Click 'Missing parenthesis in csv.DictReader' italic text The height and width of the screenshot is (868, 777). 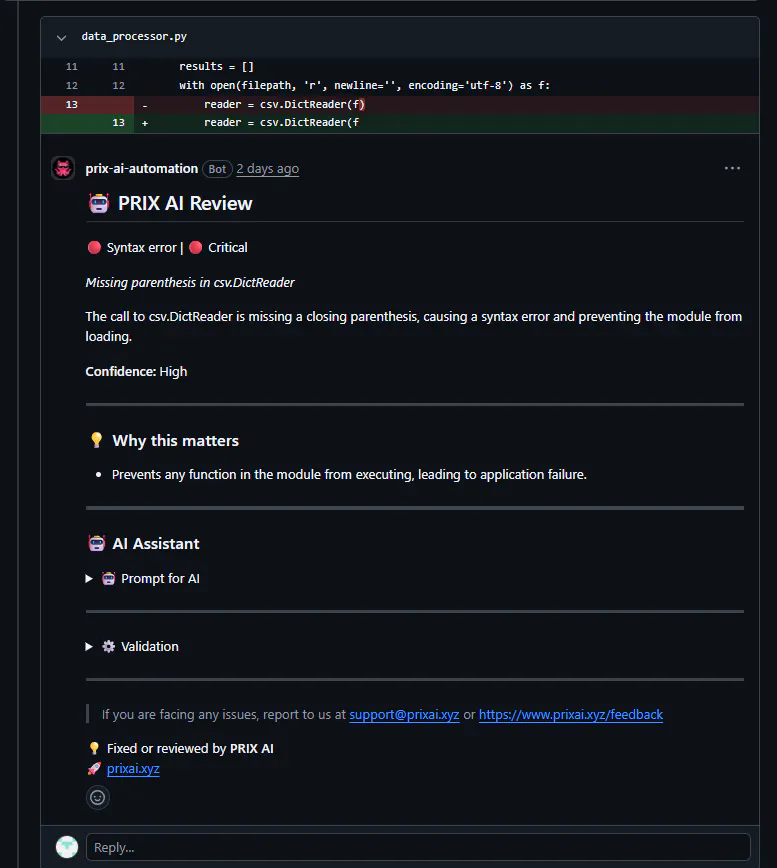click(x=190, y=282)
